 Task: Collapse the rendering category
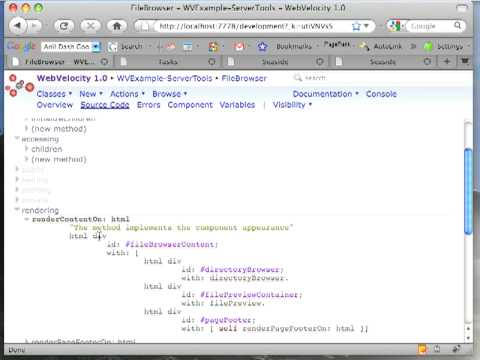[17, 209]
